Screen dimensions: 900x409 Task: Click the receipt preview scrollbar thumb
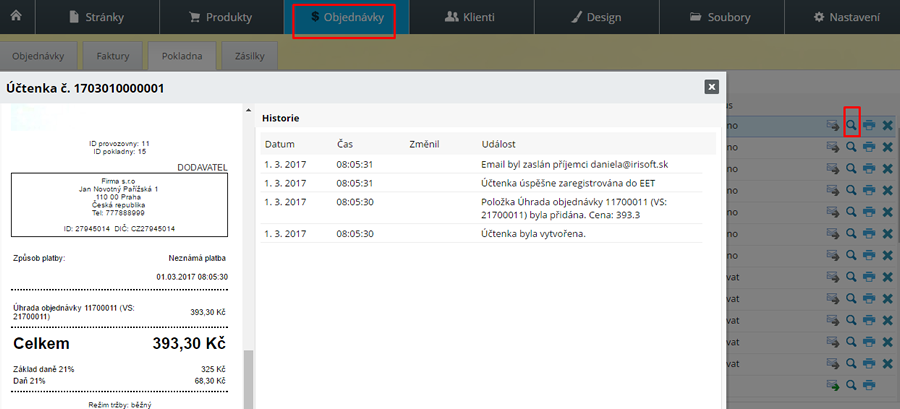pos(249,379)
